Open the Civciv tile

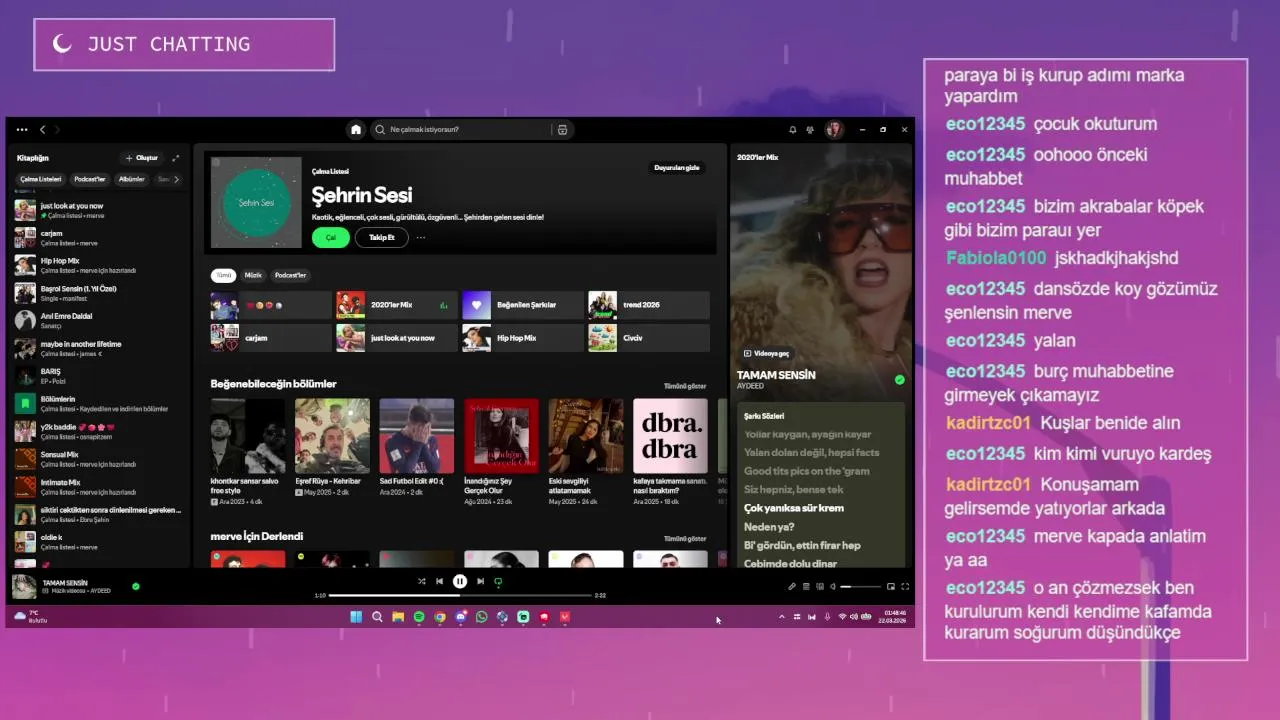point(649,338)
